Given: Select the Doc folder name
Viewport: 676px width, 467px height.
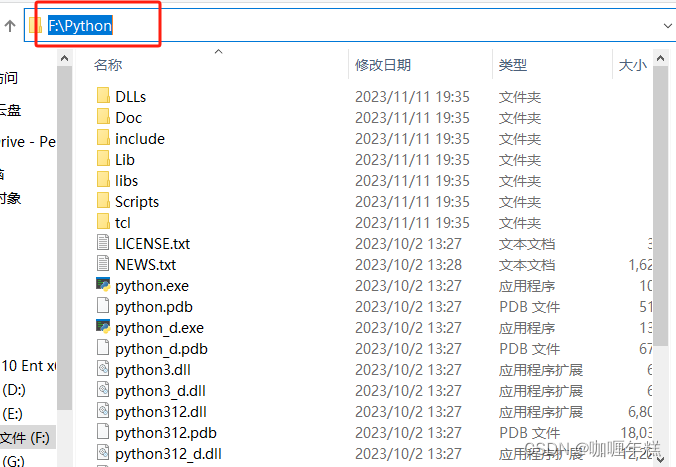Looking at the screenshot, I should click(x=128, y=118).
